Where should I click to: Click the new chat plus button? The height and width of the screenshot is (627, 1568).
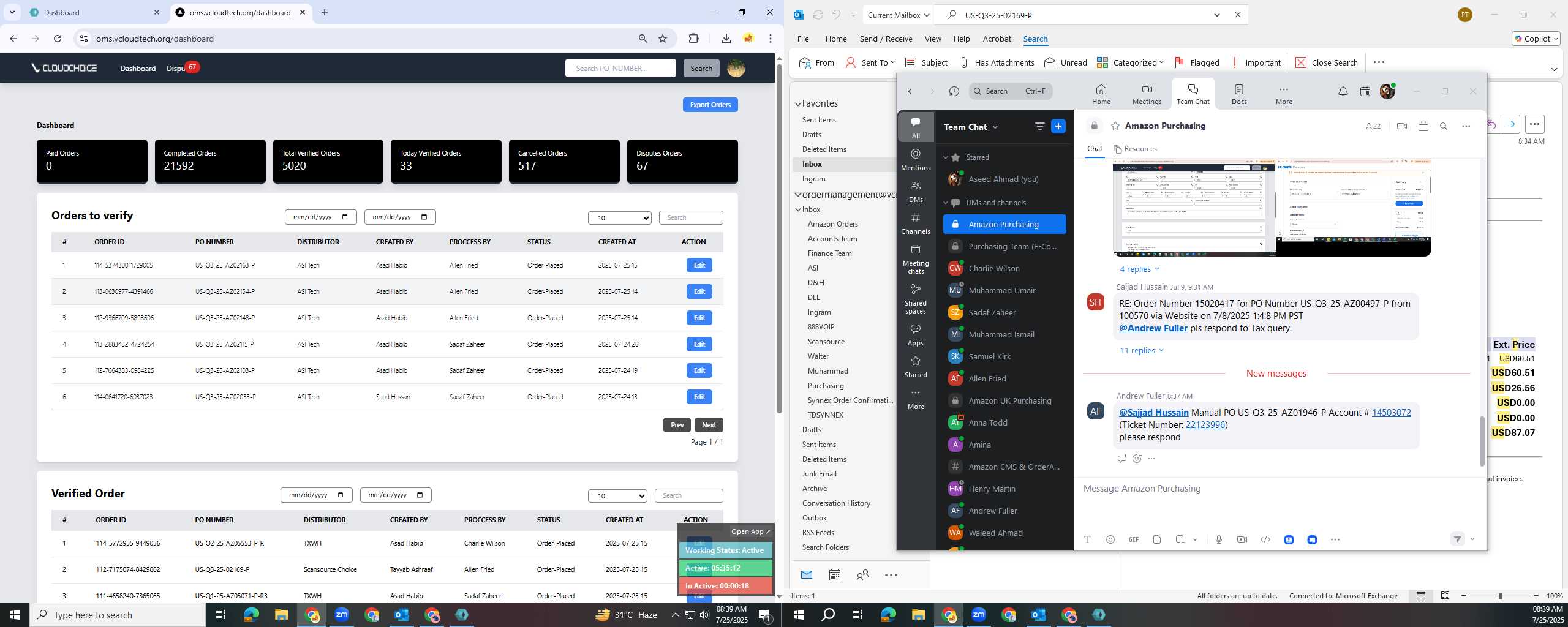click(x=1058, y=126)
